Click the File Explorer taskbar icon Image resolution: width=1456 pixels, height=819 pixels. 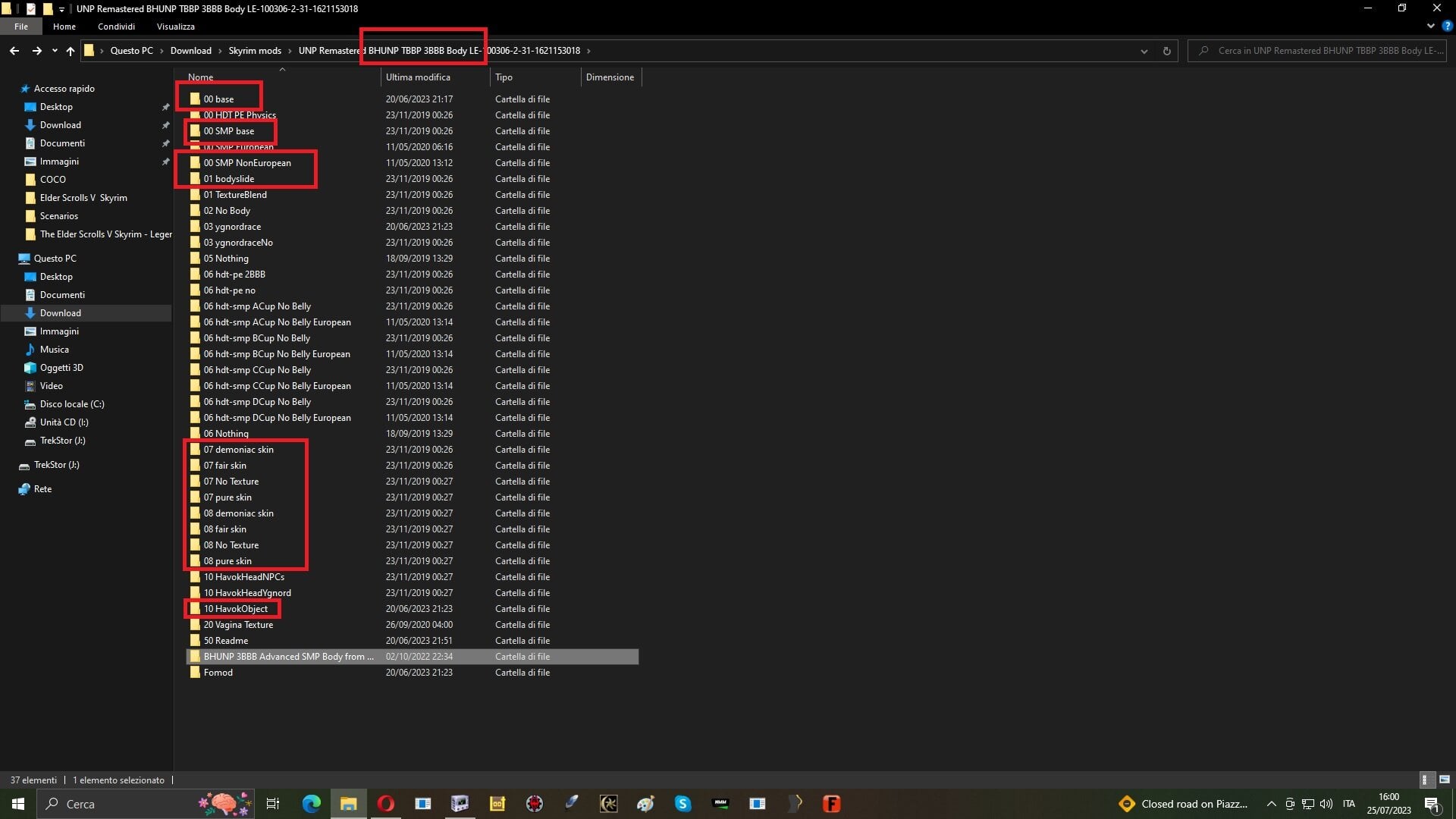click(348, 804)
